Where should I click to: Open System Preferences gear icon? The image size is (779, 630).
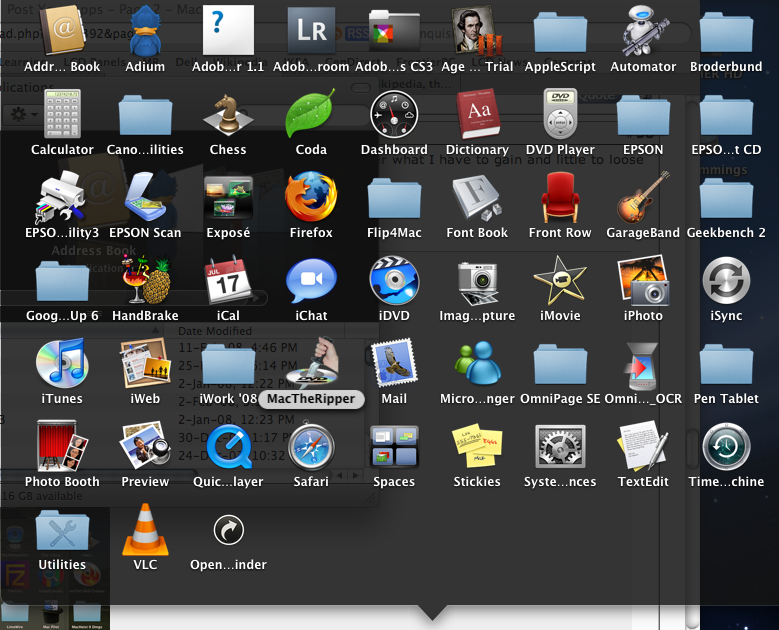560,446
